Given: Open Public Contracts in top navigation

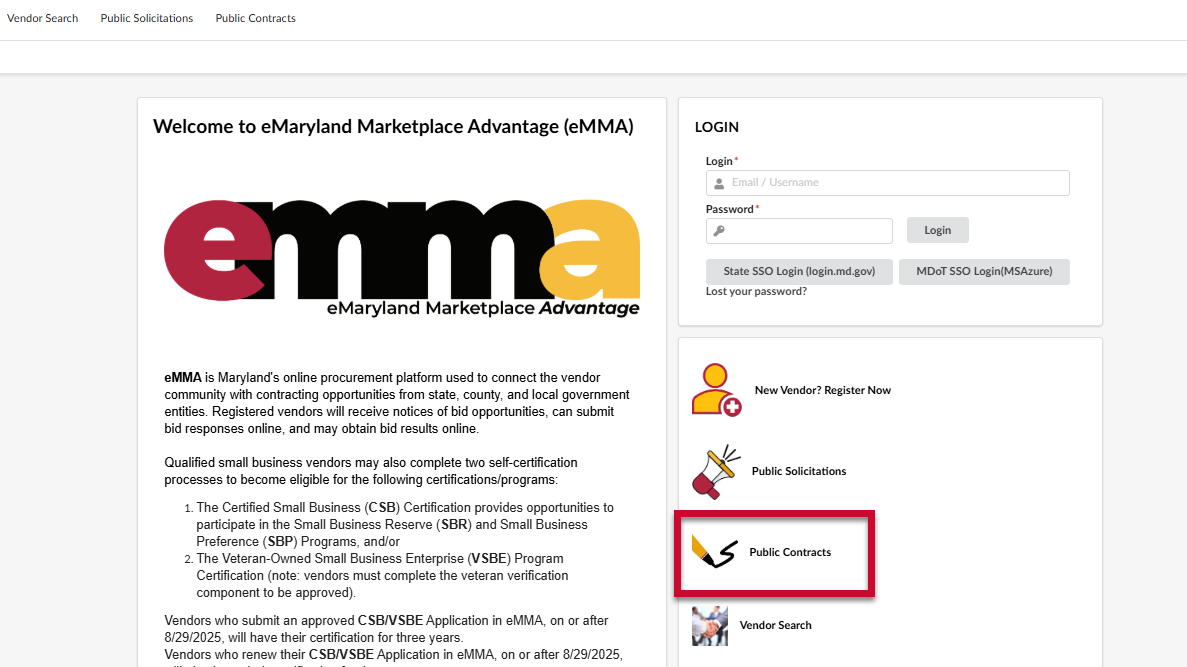Looking at the screenshot, I should [255, 18].
